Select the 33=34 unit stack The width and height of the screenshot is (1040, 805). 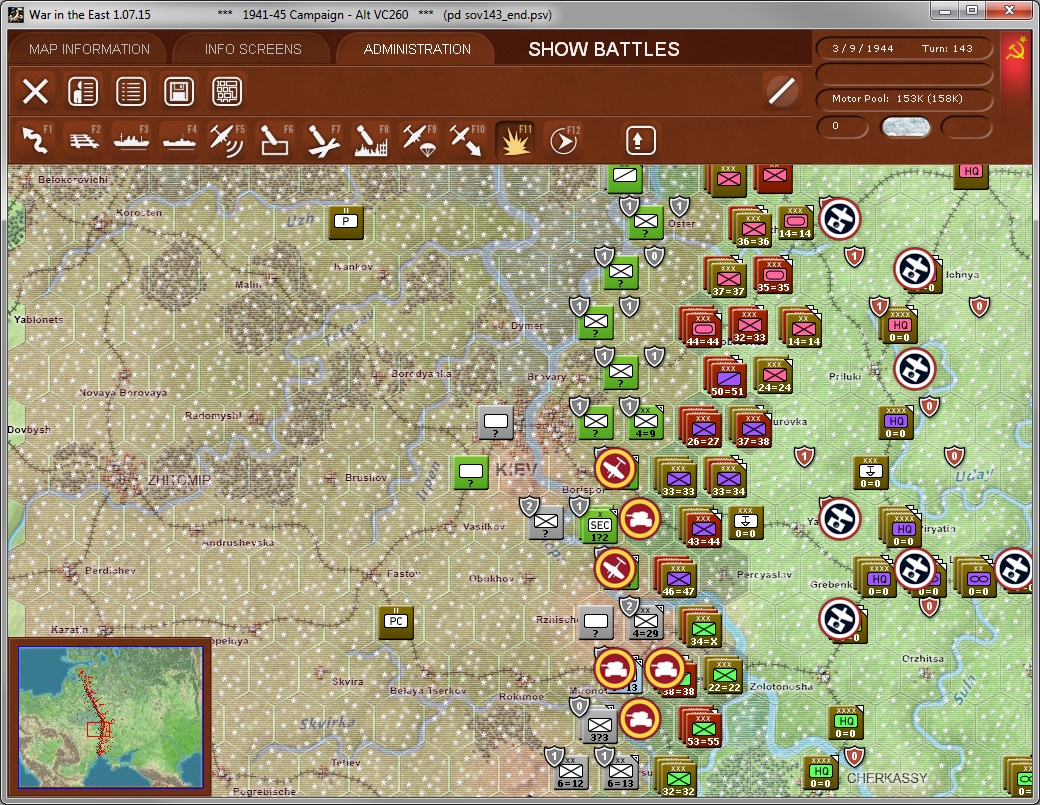(728, 477)
